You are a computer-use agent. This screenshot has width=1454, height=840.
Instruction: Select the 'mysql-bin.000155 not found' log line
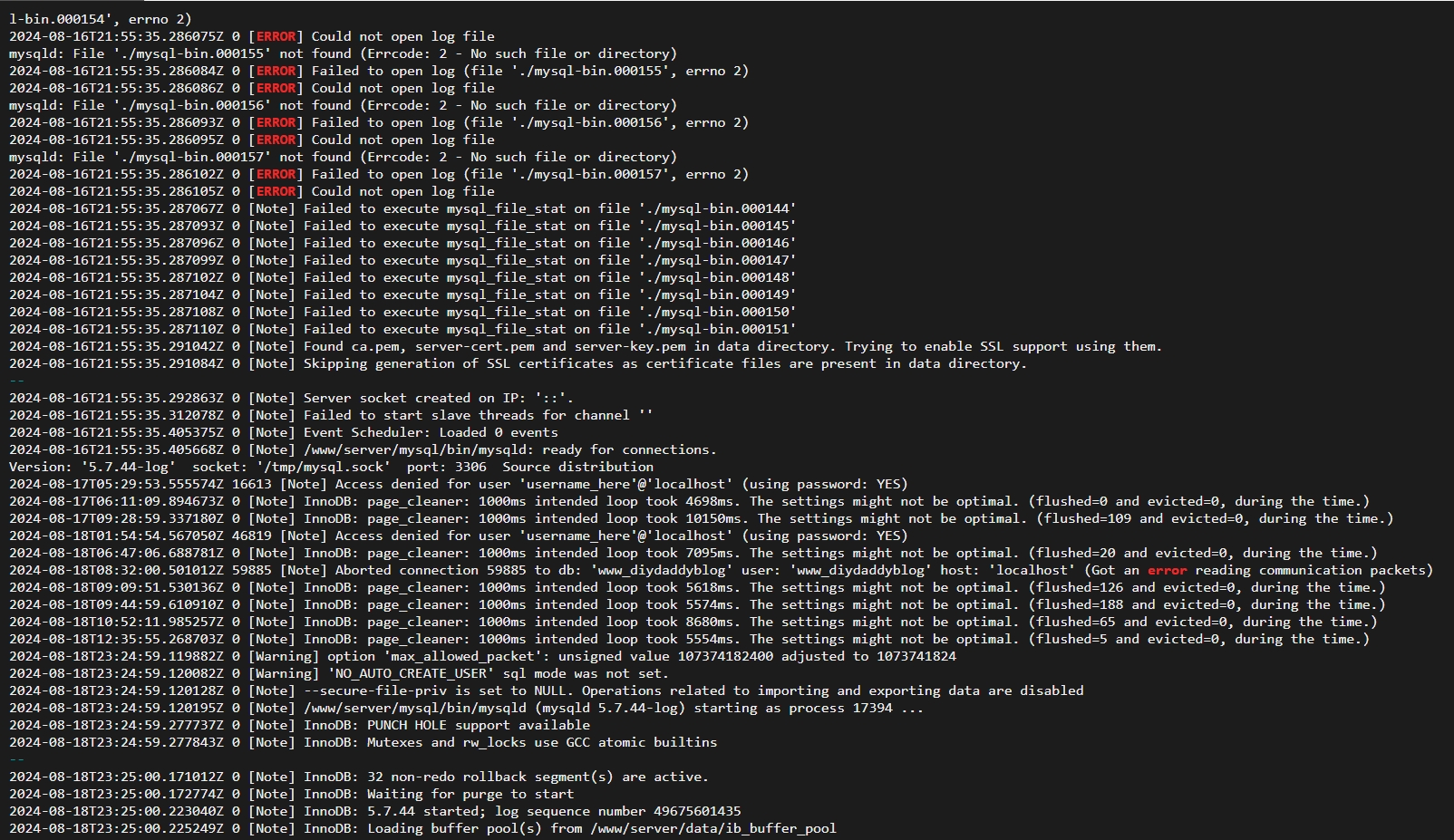(343, 53)
